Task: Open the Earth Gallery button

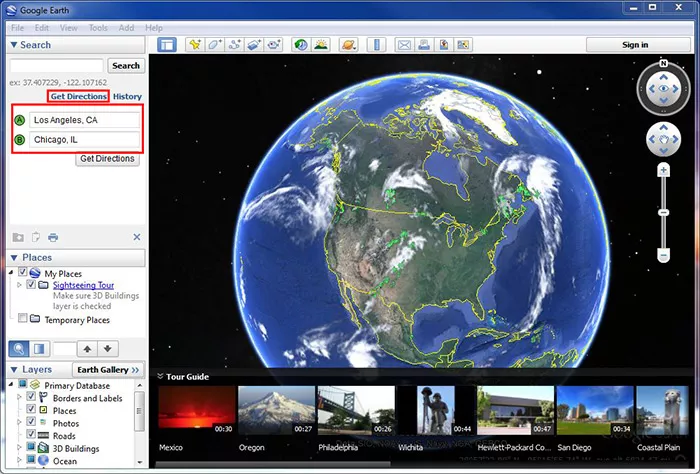Action: 108,370
